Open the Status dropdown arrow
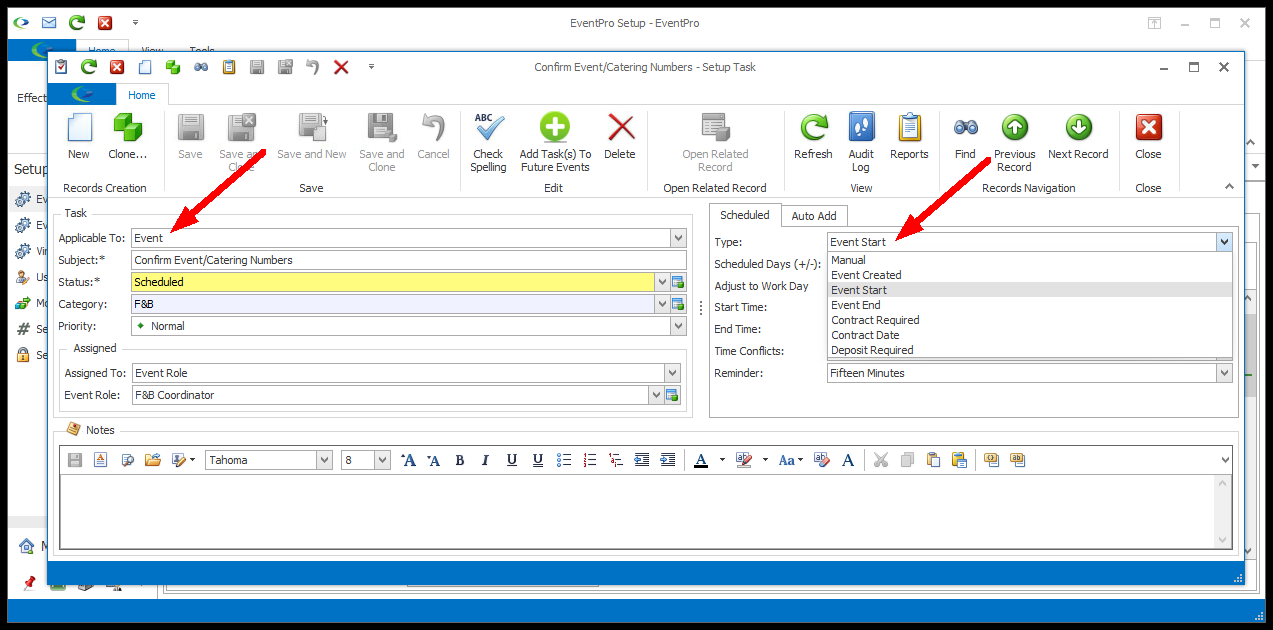The image size is (1273, 630). click(661, 282)
